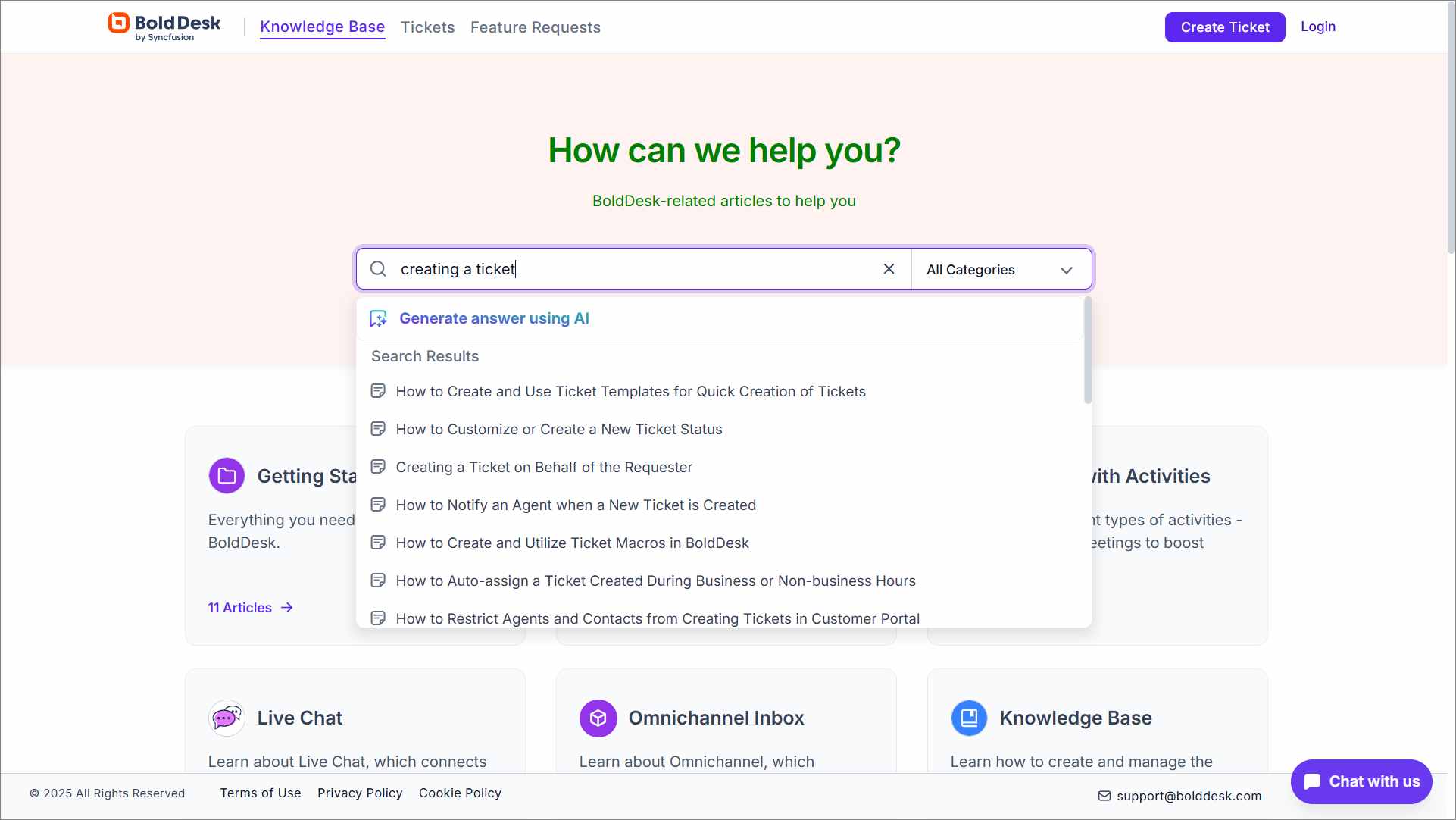Click Cookie Policy in footer
The height and width of the screenshot is (820, 1456).
[x=460, y=793]
